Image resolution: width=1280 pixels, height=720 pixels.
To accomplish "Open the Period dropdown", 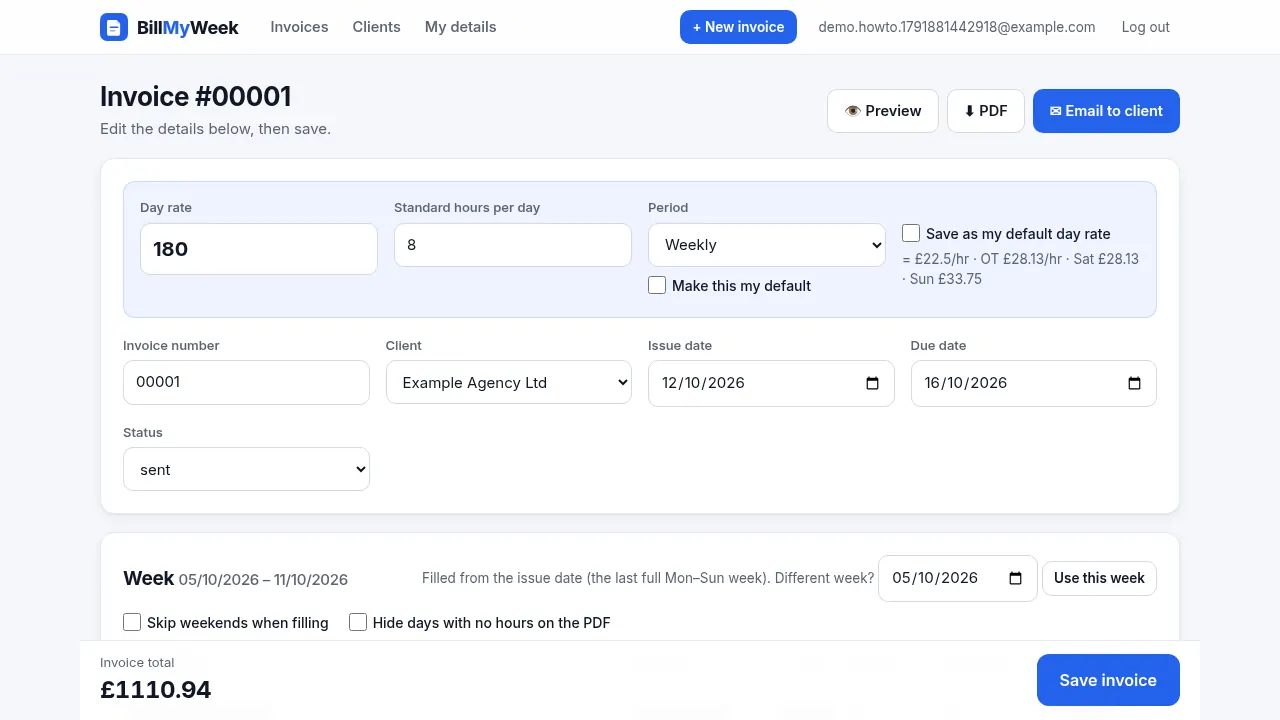I will click(767, 245).
